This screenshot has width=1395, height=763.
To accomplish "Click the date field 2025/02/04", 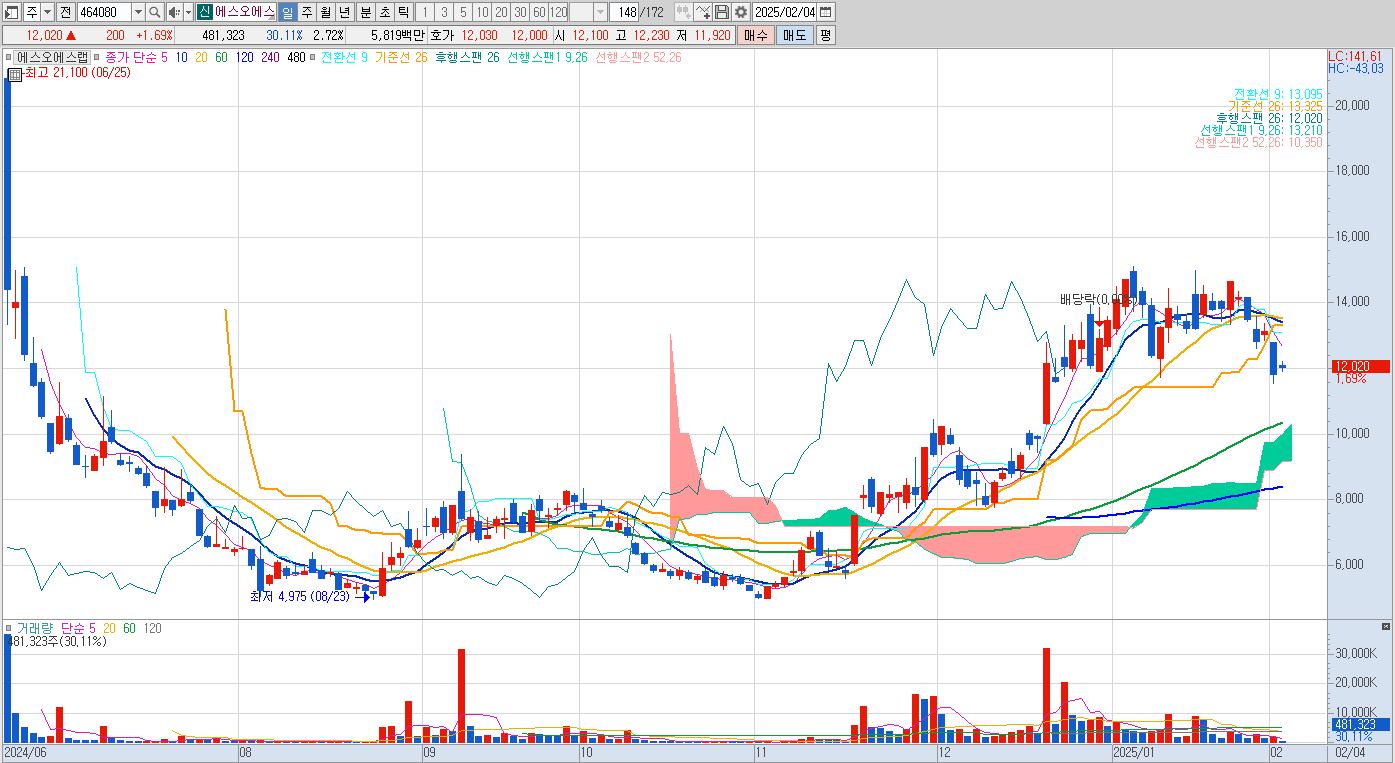I will [x=785, y=12].
